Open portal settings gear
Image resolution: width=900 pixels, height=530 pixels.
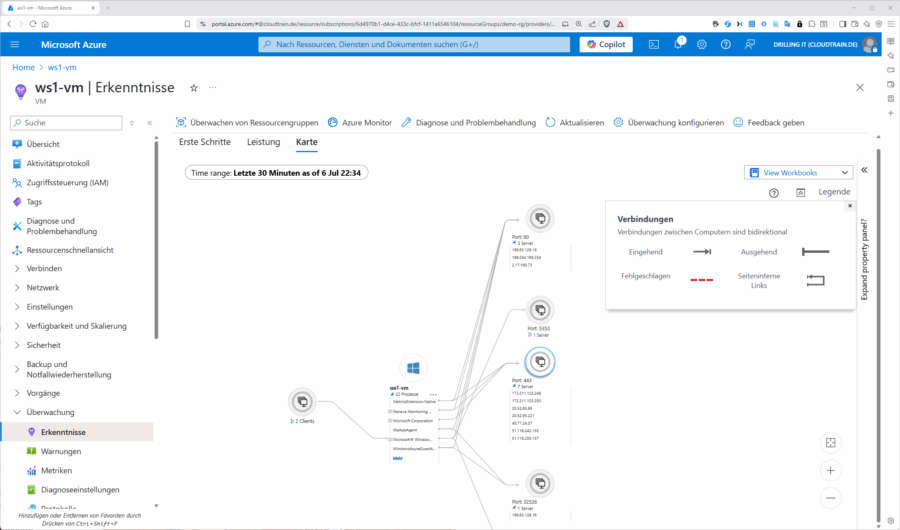tap(702, 44)
